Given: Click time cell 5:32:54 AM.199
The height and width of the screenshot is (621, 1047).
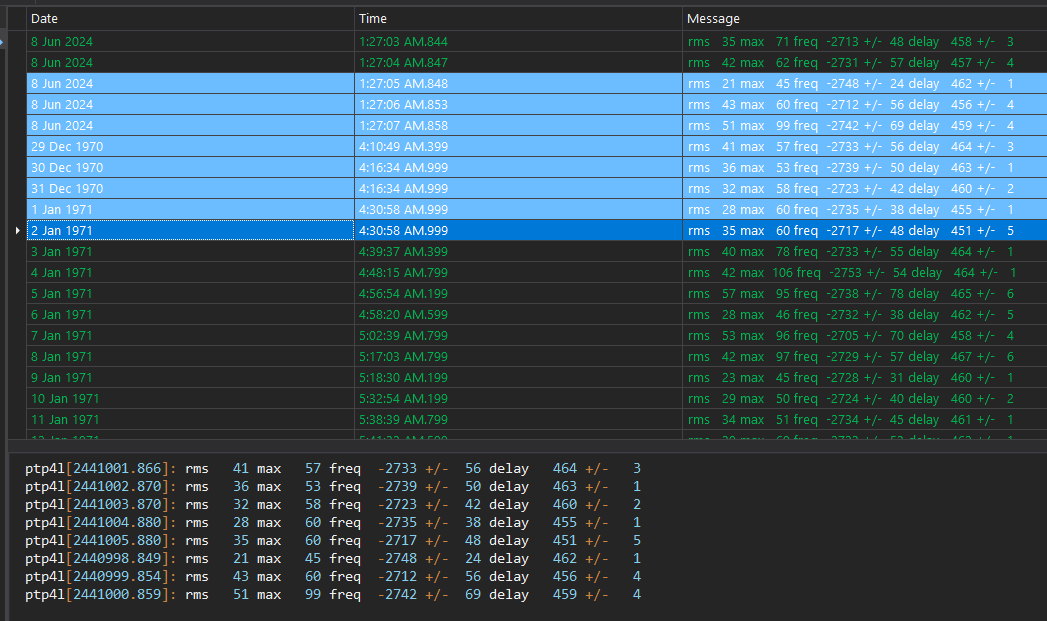Looking at the screenshot, I should (x=518, y=399).
